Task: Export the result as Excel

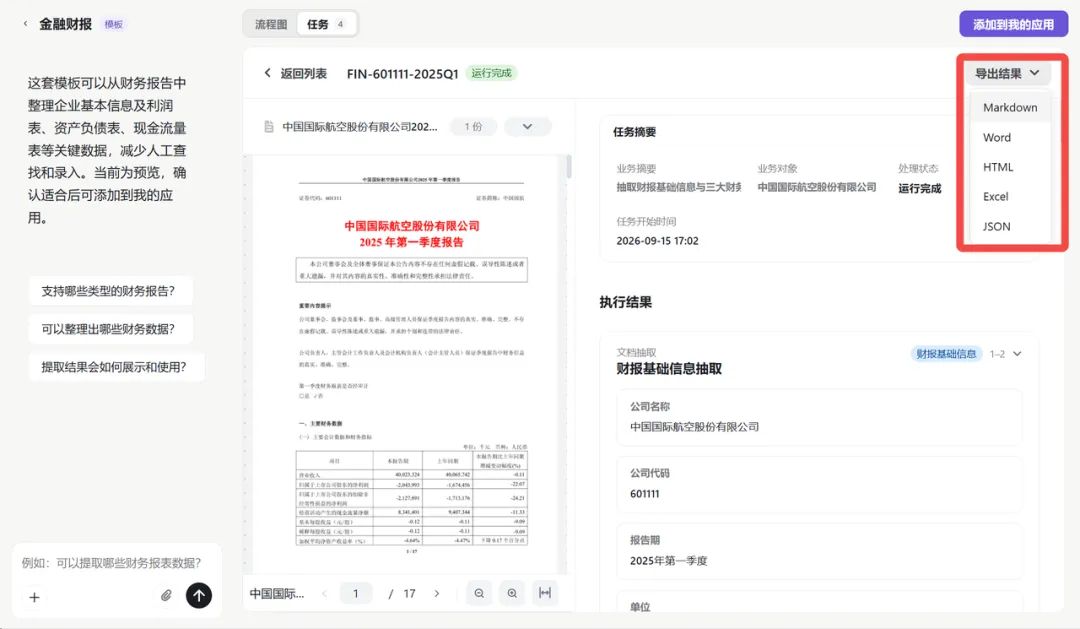Action: point(1010,196)
